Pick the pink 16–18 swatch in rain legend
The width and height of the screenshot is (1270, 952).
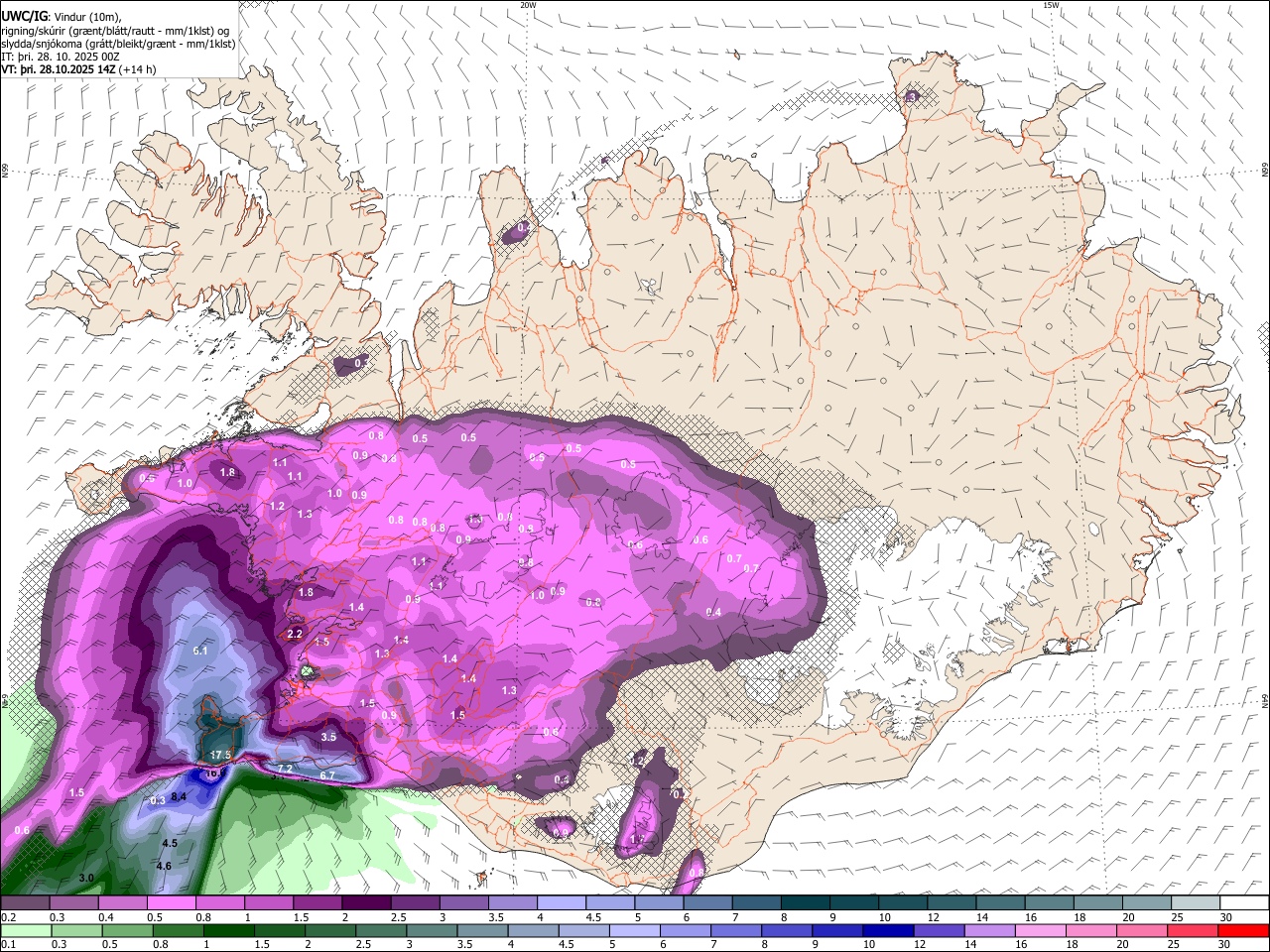coord(1041,930)
